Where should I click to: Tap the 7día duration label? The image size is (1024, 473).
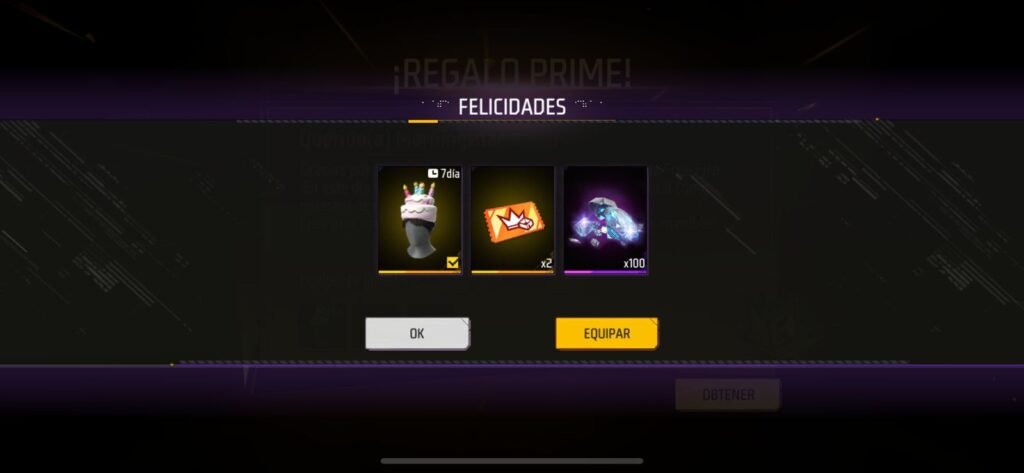450,174
